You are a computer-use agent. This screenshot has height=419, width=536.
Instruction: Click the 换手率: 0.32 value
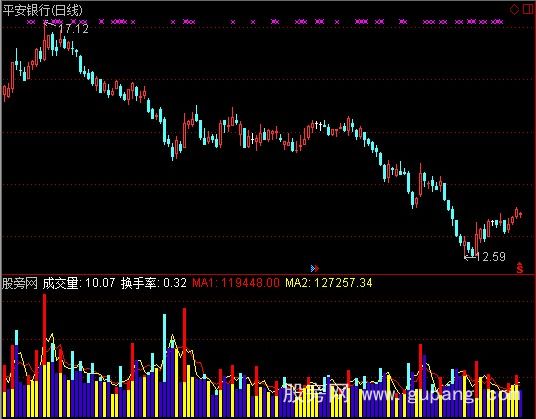(x=154, y=283)
